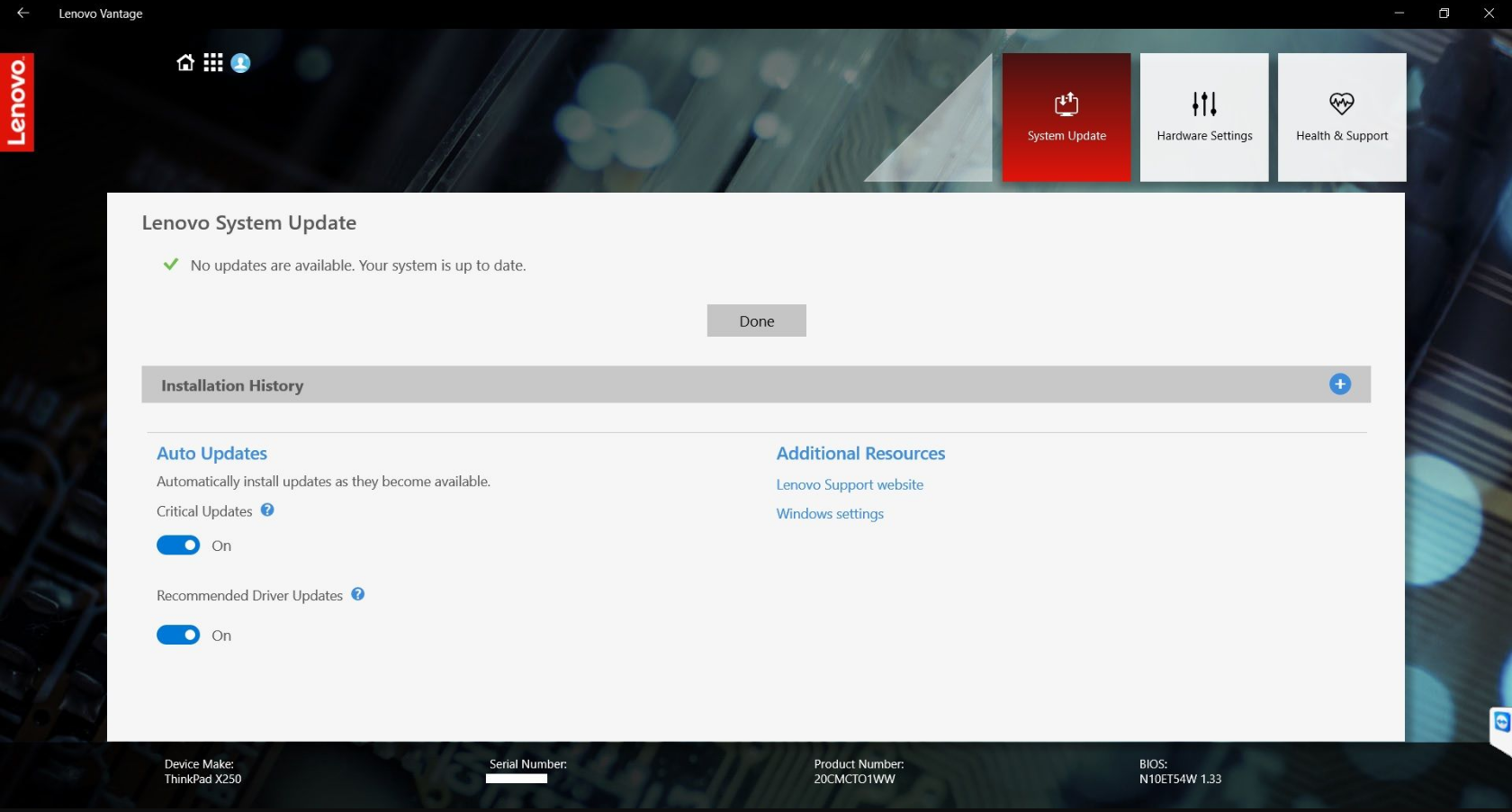
Task: Open the Lenovo Support website link
Action: (850, 484)
